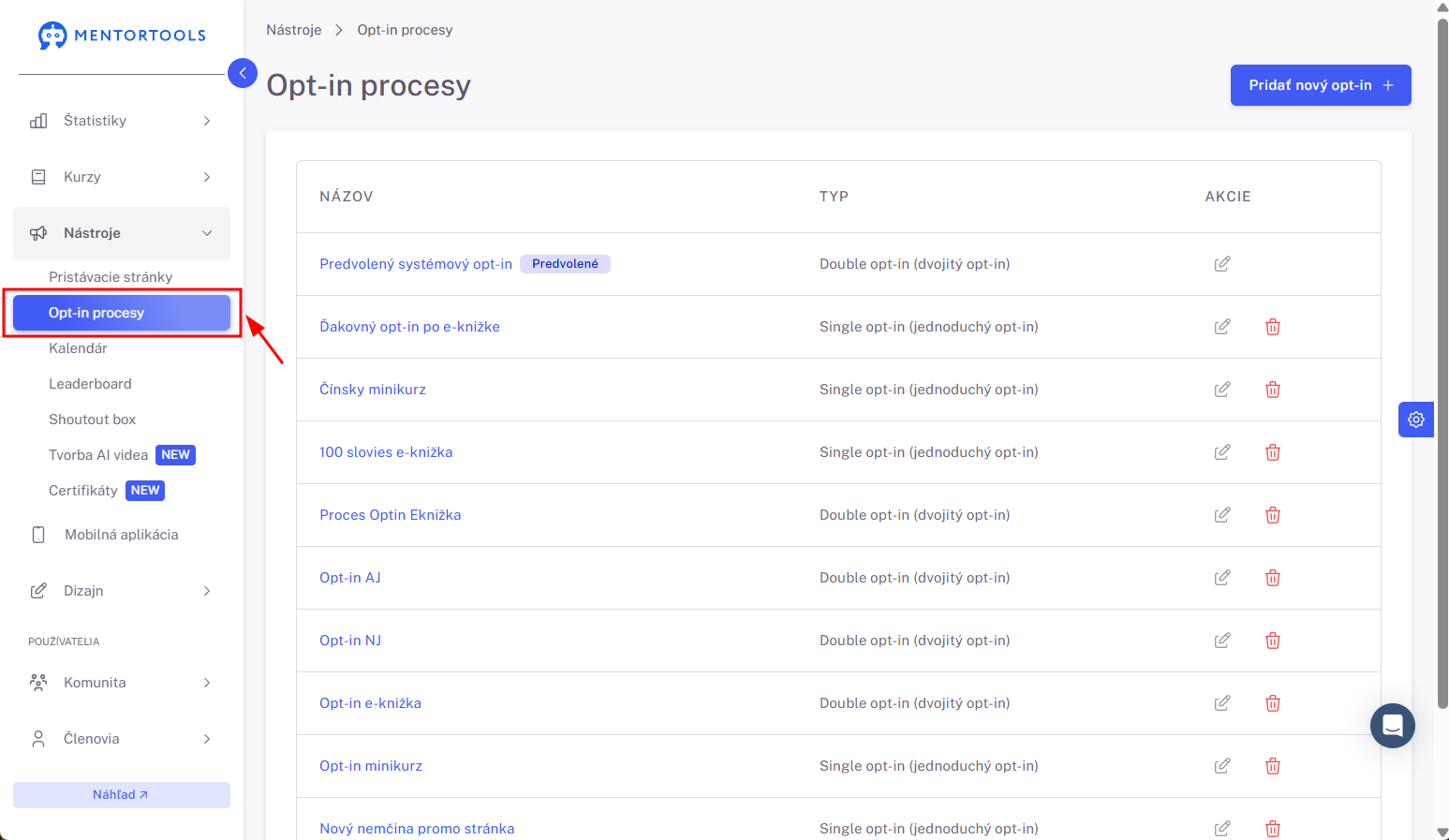Click the Pridať nový opt-in button
1449x840 pixels.
(x=1321, y=85)
